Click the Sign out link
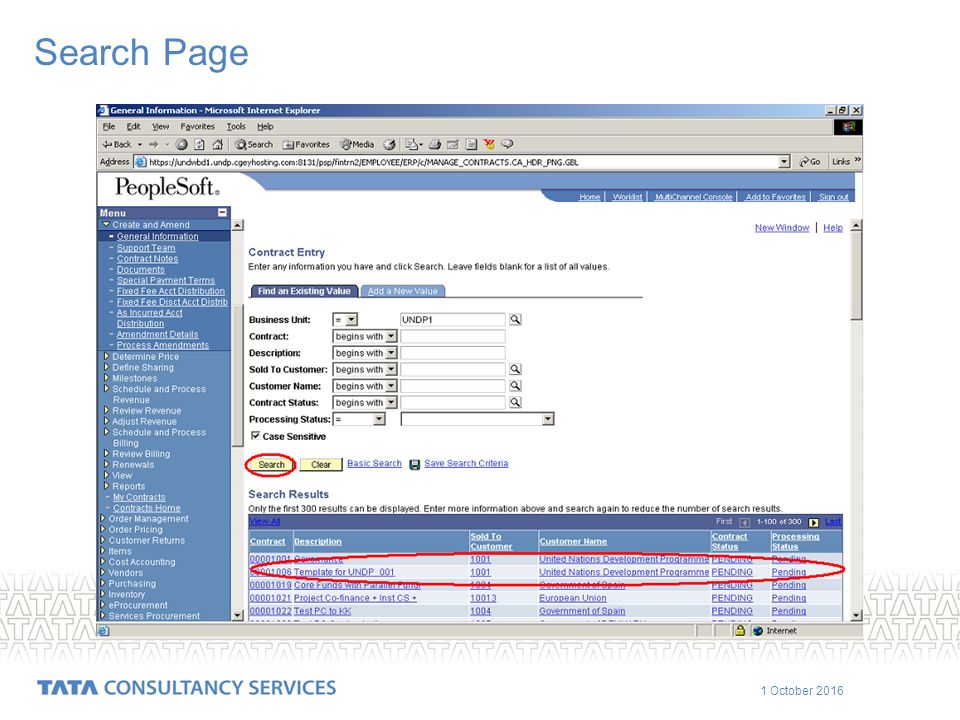Screen dimensions: 960x720 833,197
